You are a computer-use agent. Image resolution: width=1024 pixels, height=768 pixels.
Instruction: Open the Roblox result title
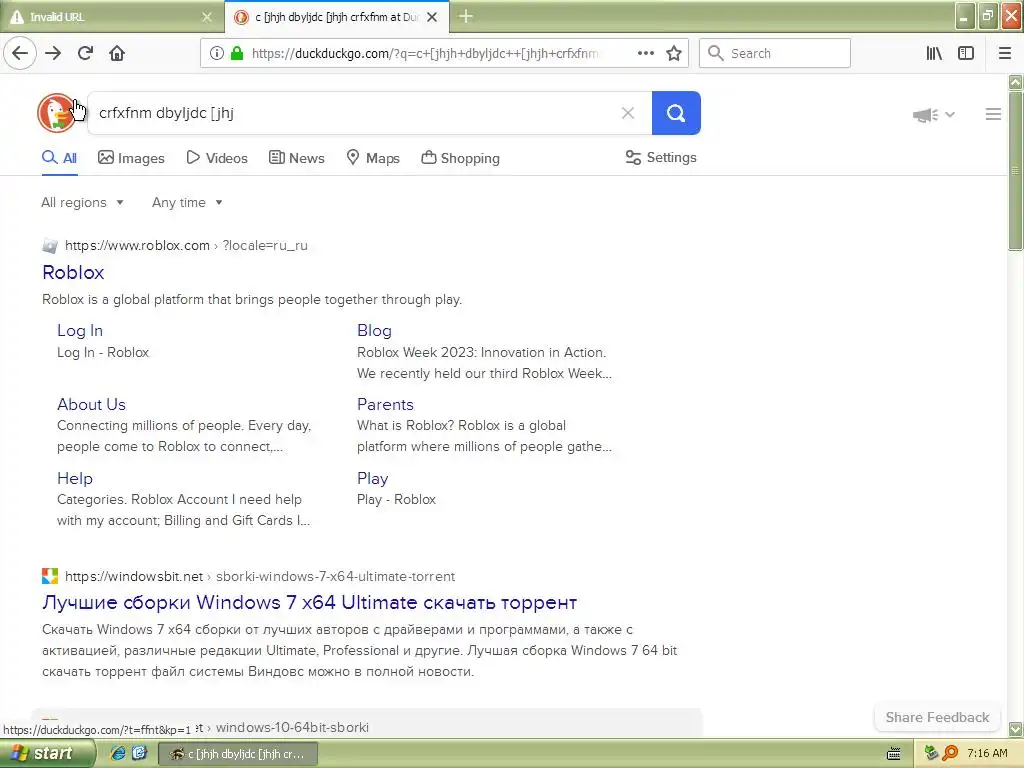(73, 272)
